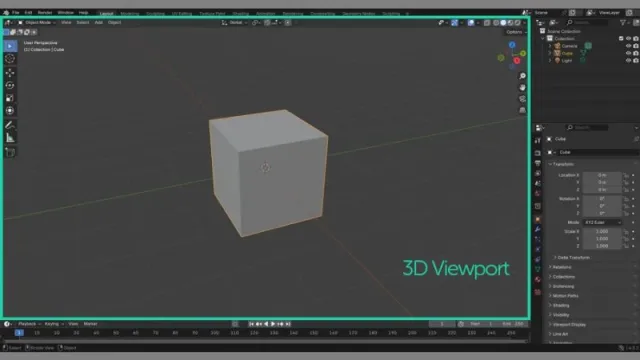This screenshot has width=640, height=360.
Task: Toggle the camera view icon
Action: (x=522, y=99)
